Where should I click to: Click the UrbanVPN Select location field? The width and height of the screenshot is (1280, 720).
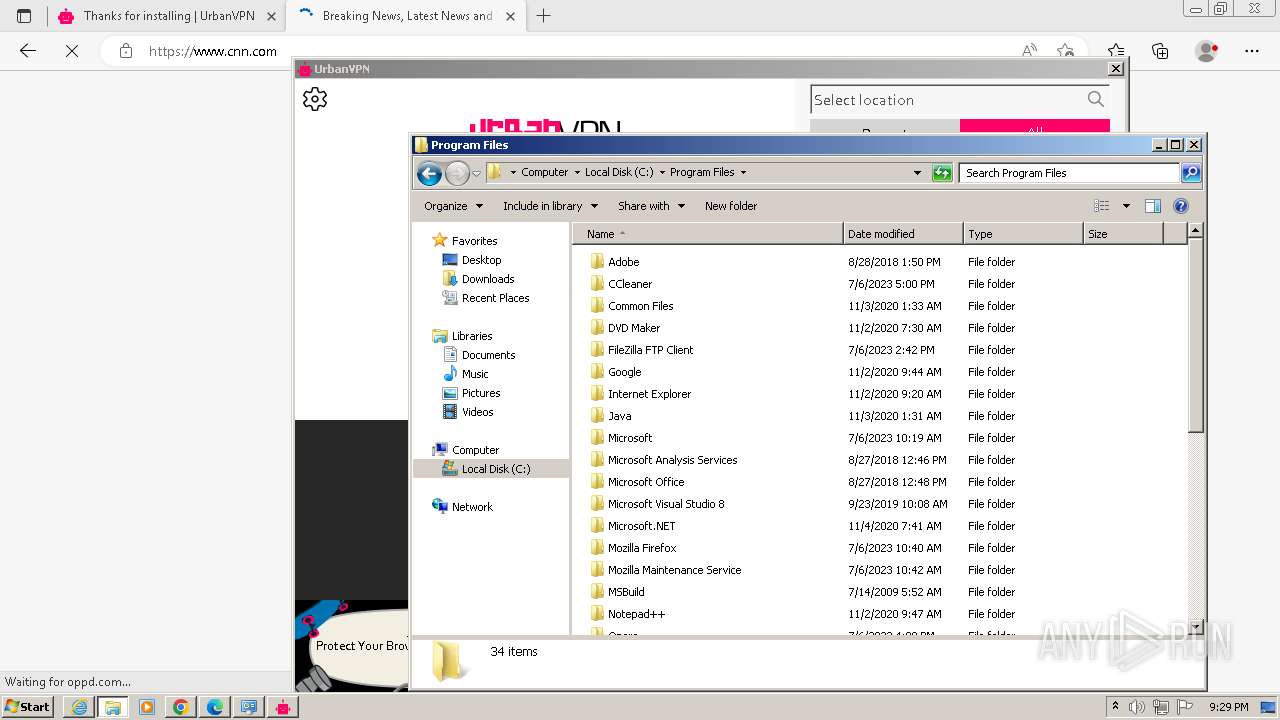tap(947, 99)
